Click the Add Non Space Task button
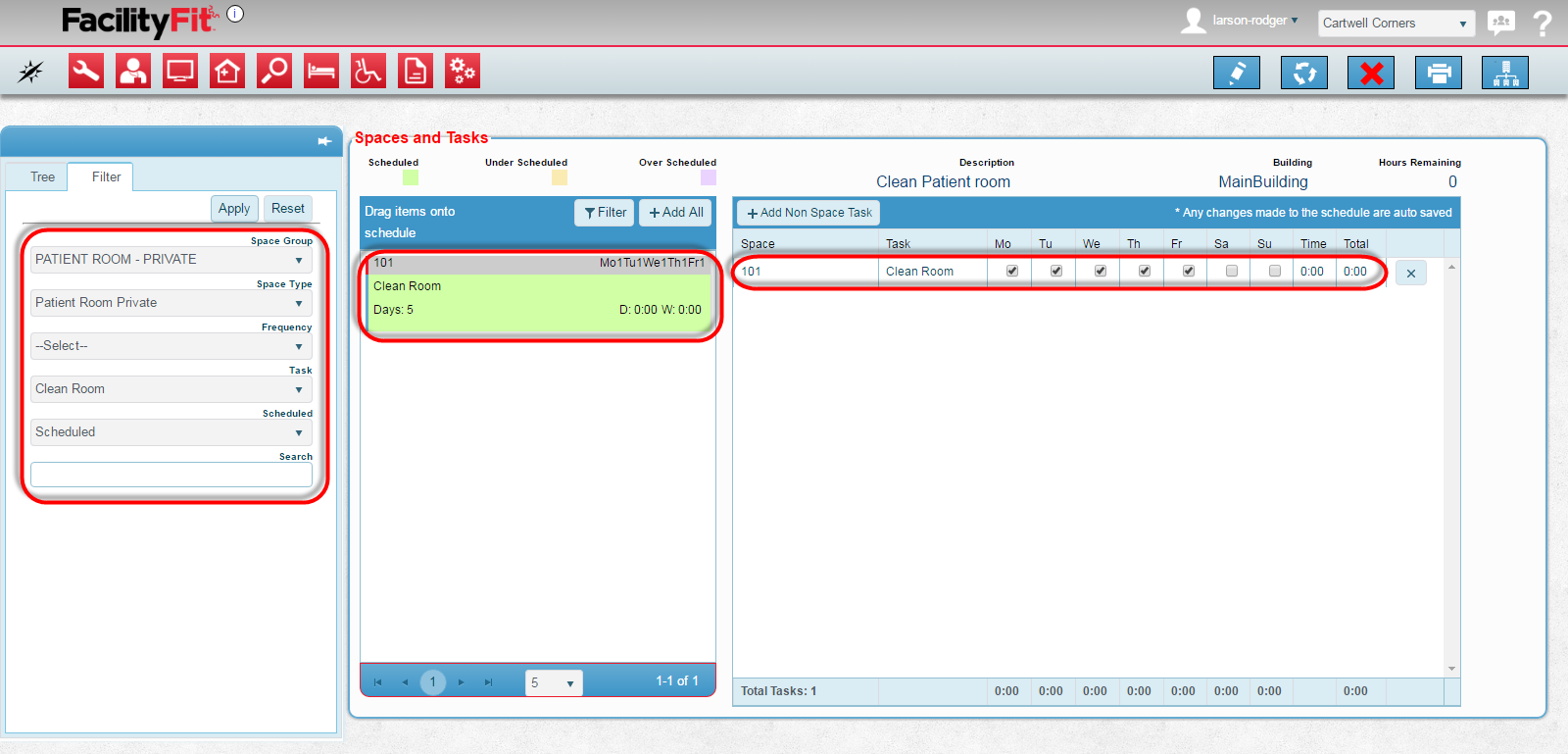Image resolution: width=1568 pixels, height=754 pixels. point(808,213)
